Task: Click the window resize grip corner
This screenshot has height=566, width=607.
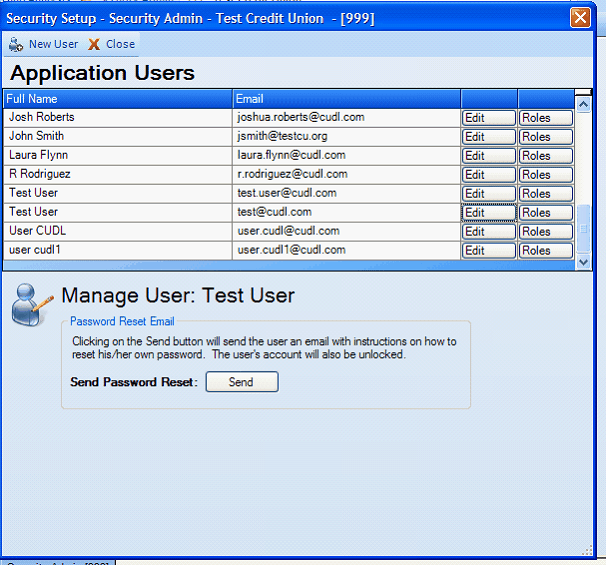Action: click(x=587, y=550)
